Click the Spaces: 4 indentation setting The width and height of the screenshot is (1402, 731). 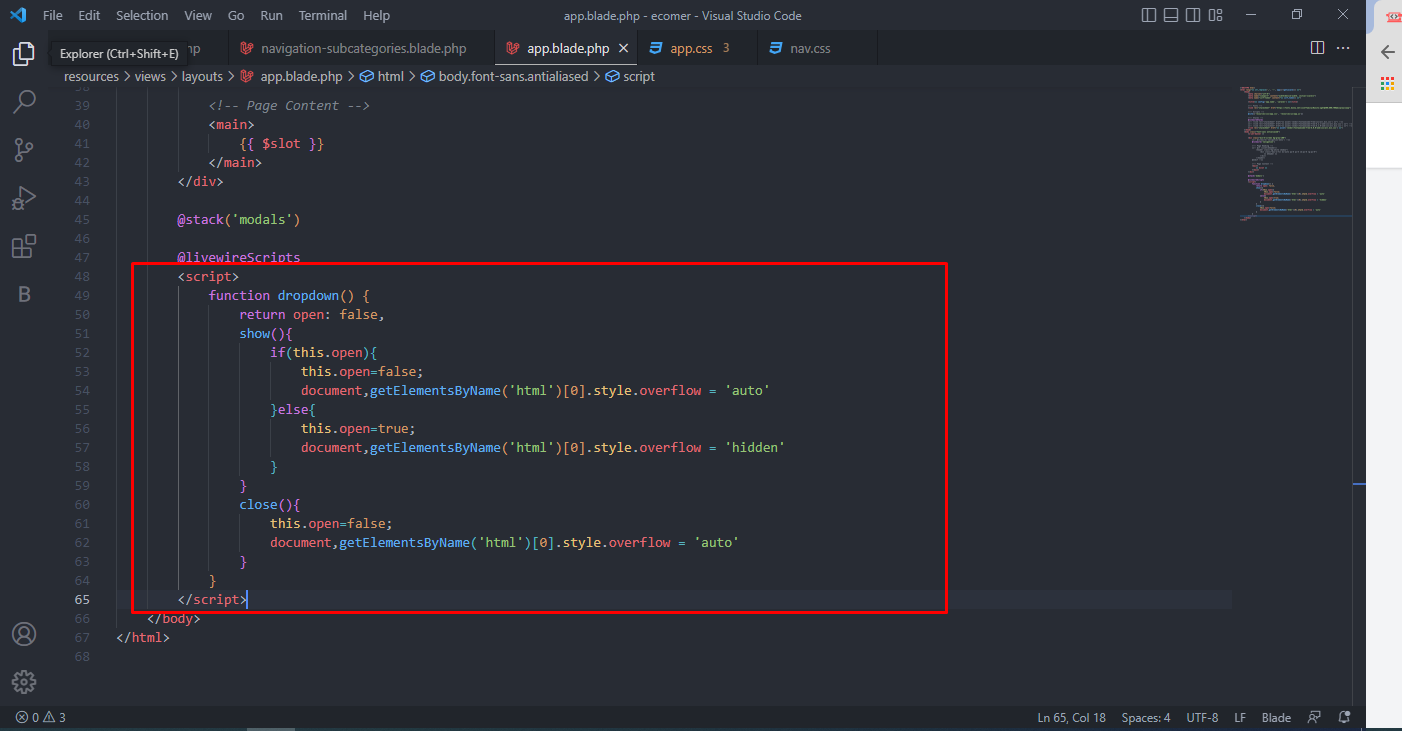click(x=1145, y=717)
